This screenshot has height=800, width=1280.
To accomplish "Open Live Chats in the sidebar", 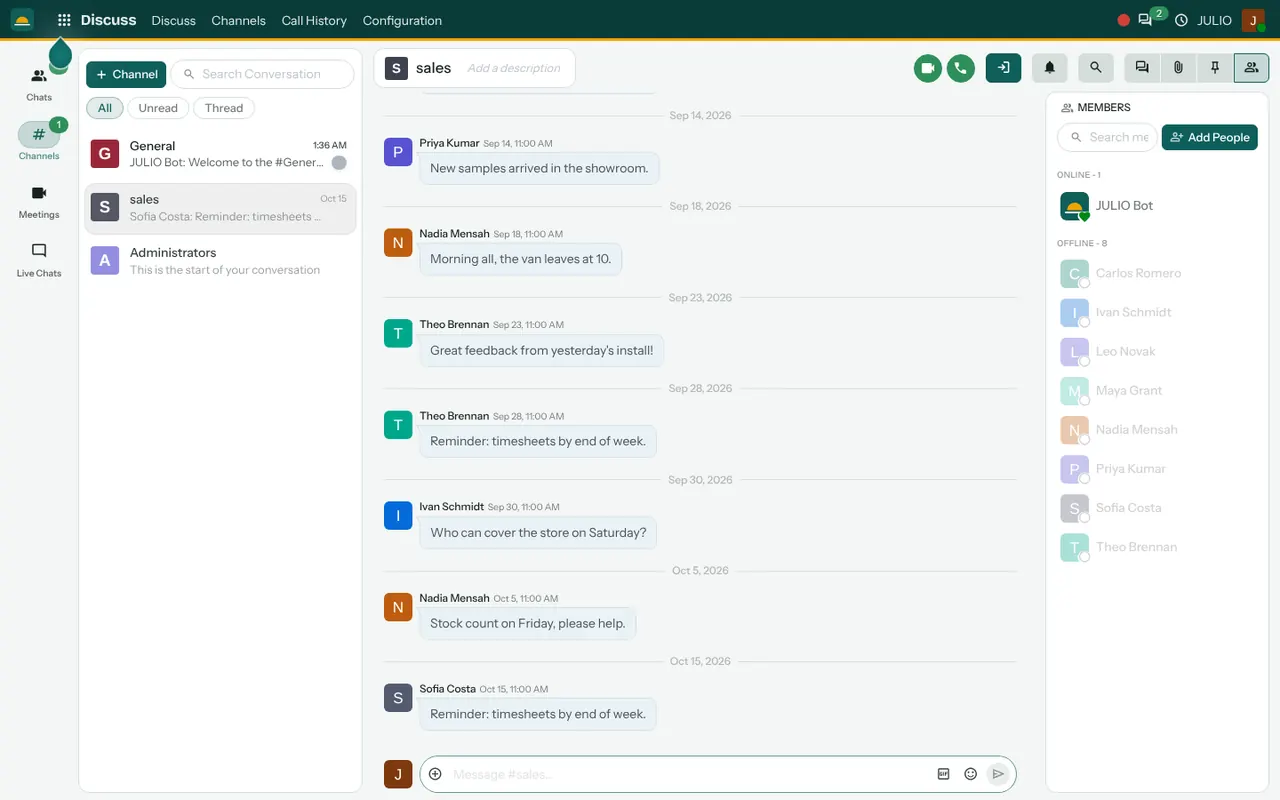I will 39,260.
